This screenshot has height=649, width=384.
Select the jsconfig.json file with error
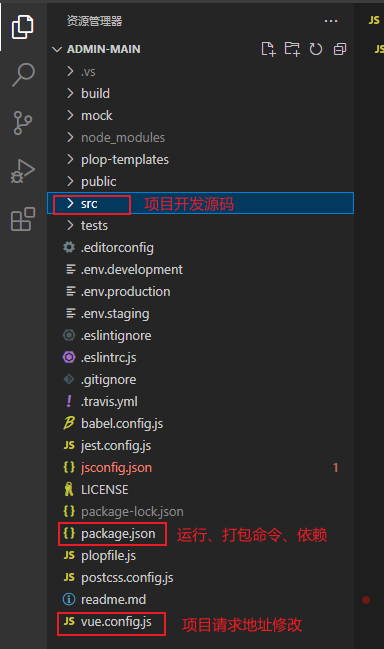[x=200, y=467]
